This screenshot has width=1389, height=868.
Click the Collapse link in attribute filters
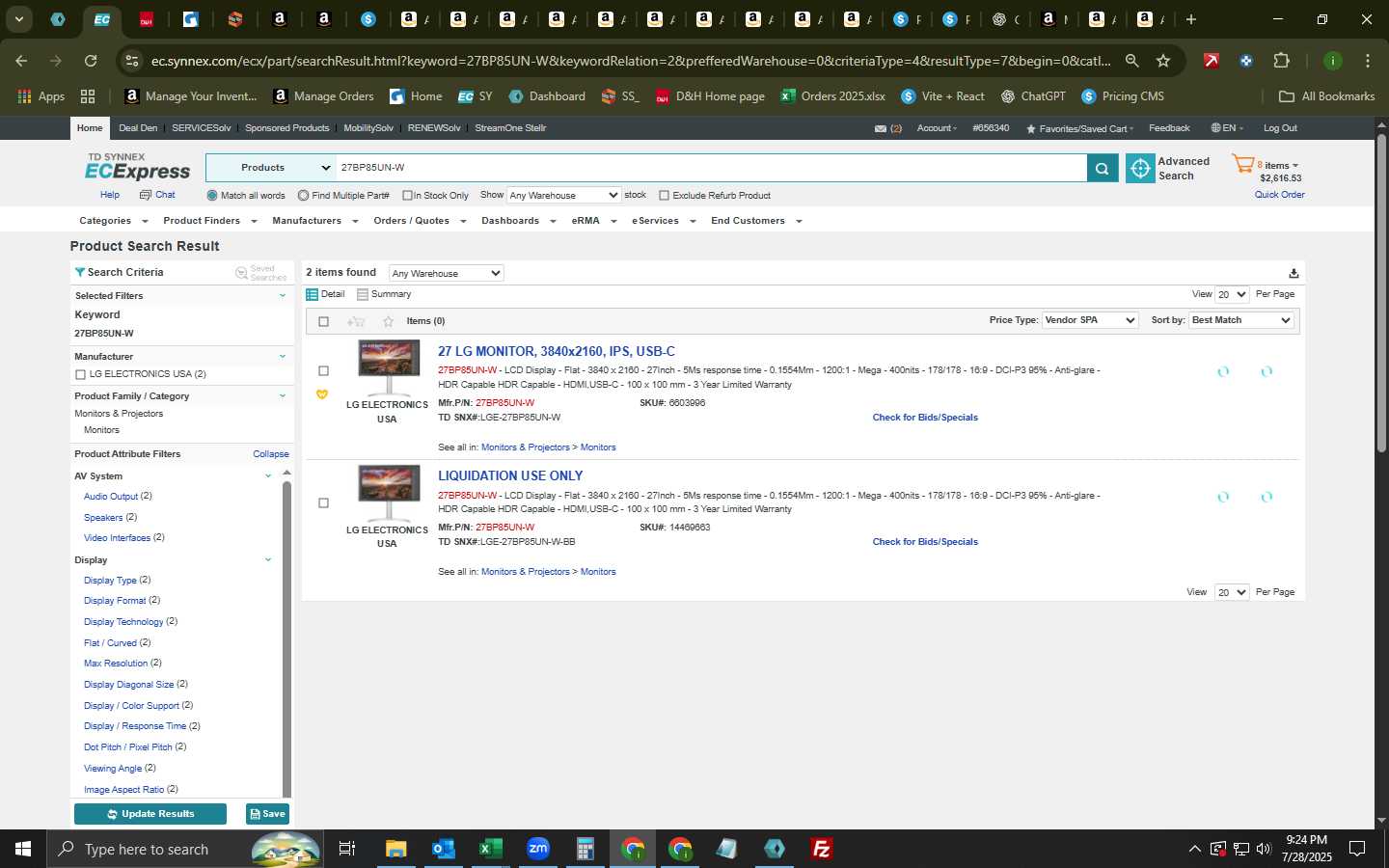coord(271,454)
